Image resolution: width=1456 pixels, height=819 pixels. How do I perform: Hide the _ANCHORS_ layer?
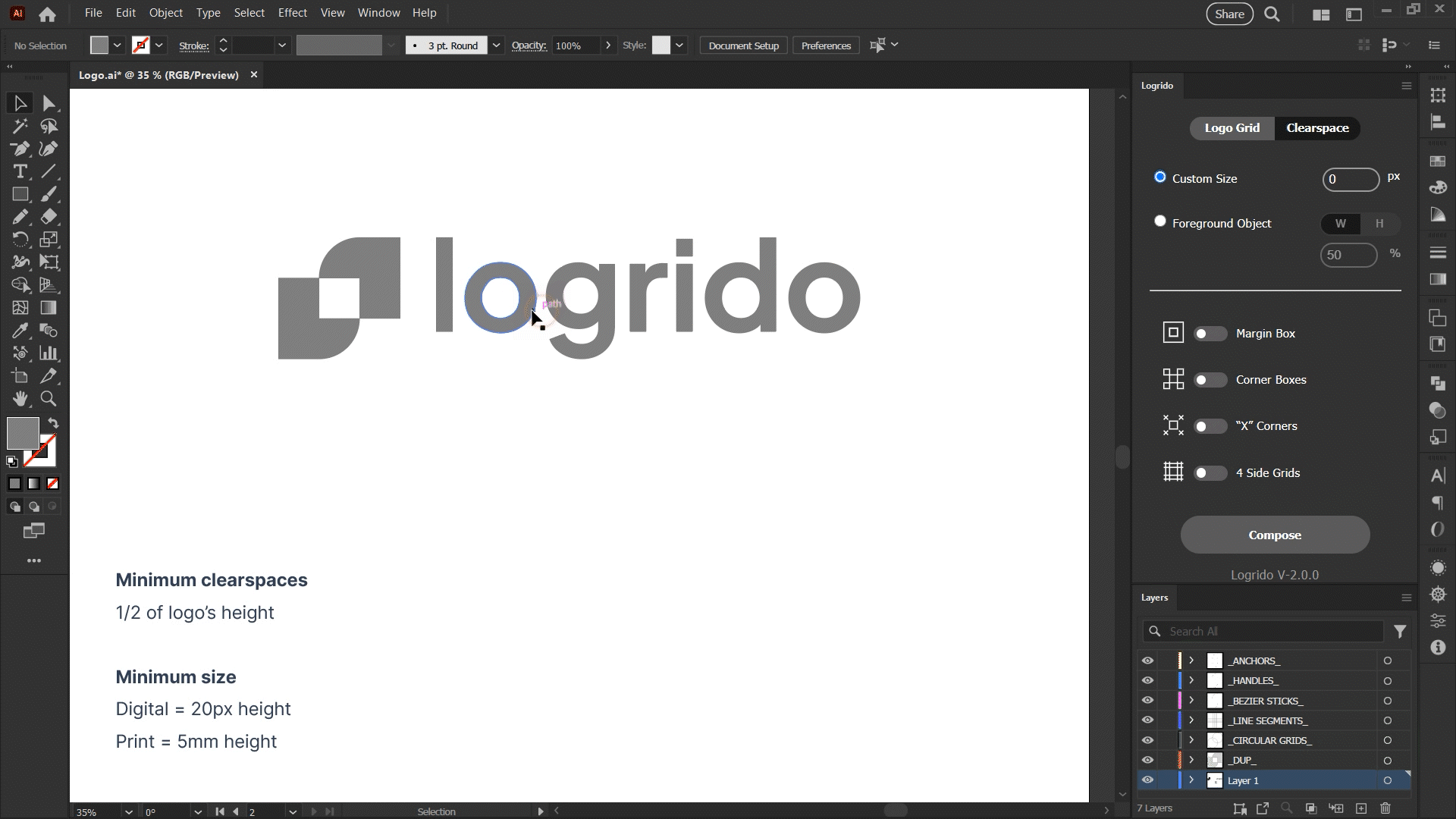pyautogui.click(x=1147, y=661)
